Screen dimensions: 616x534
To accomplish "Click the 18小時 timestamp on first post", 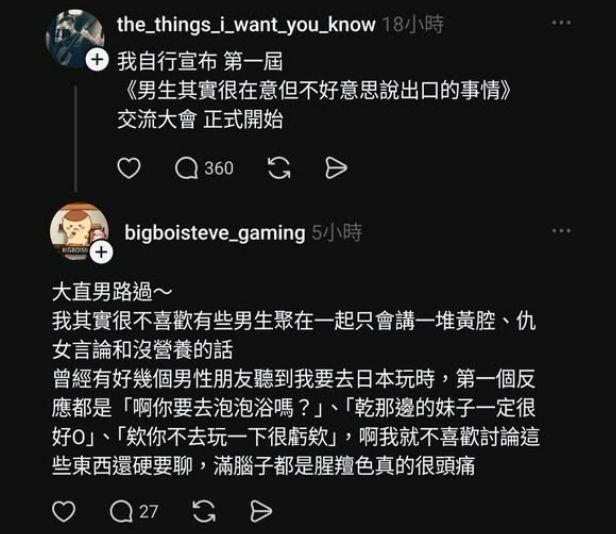I will point(413,24).
